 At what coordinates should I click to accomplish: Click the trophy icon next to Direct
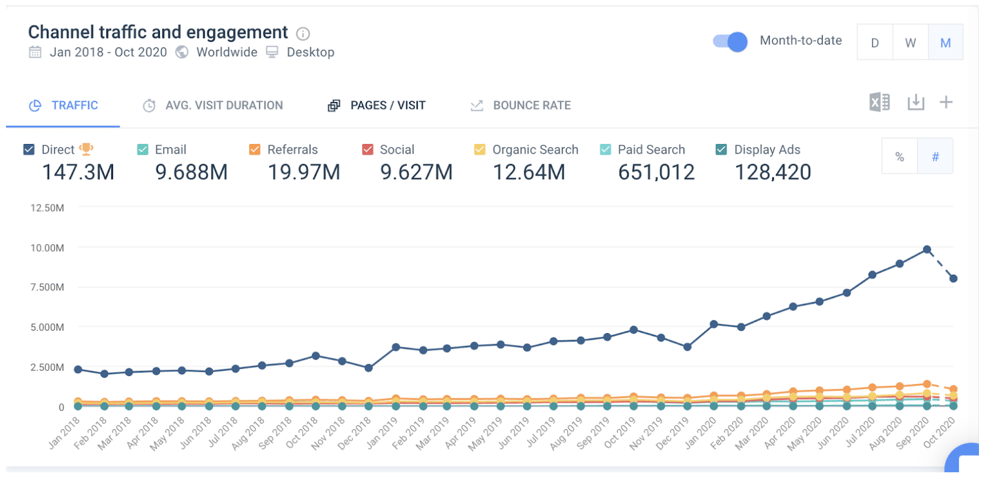click(86, 149)
